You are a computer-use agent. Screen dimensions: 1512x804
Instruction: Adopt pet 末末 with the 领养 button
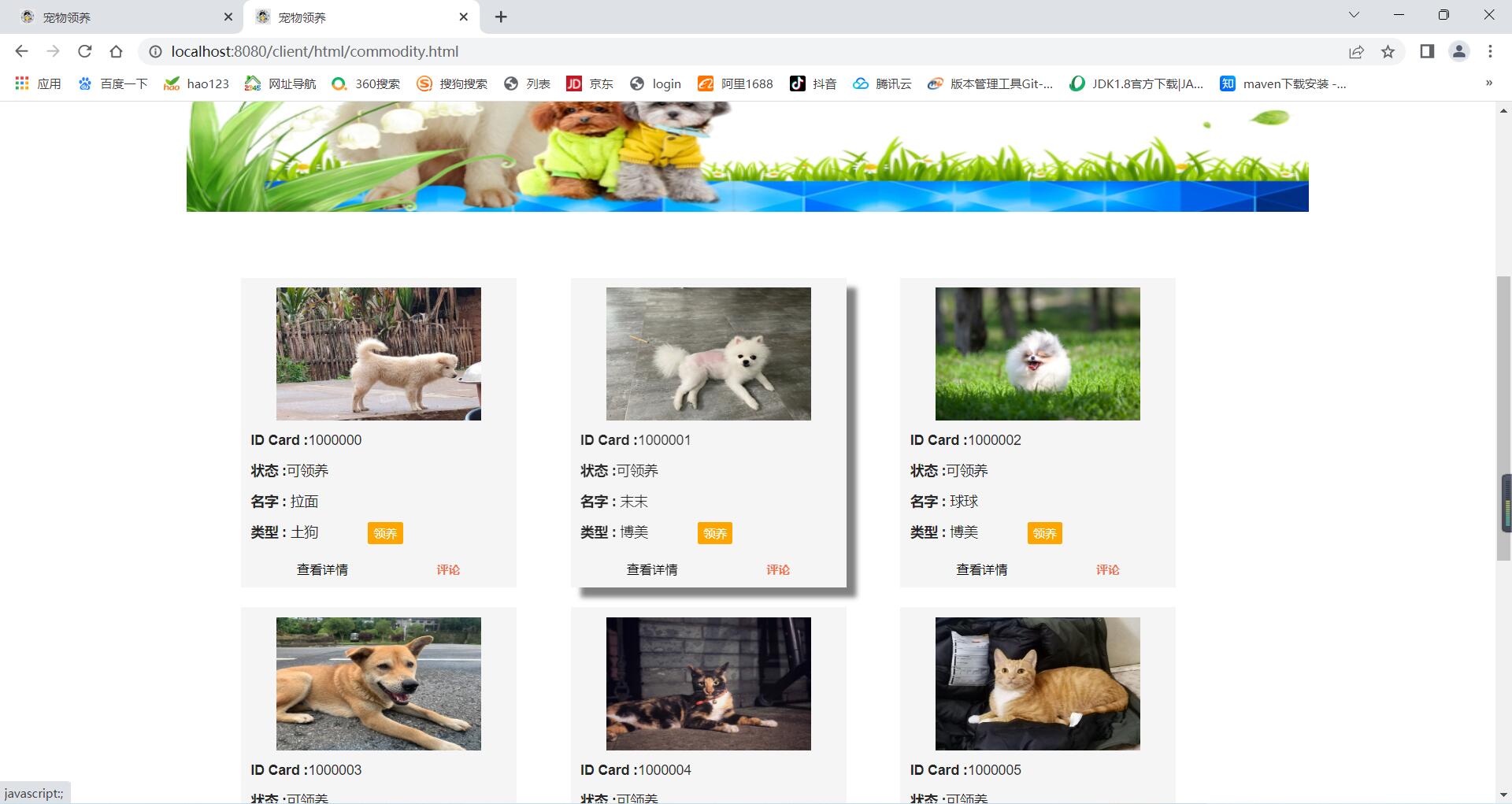[x=715, y=533]
